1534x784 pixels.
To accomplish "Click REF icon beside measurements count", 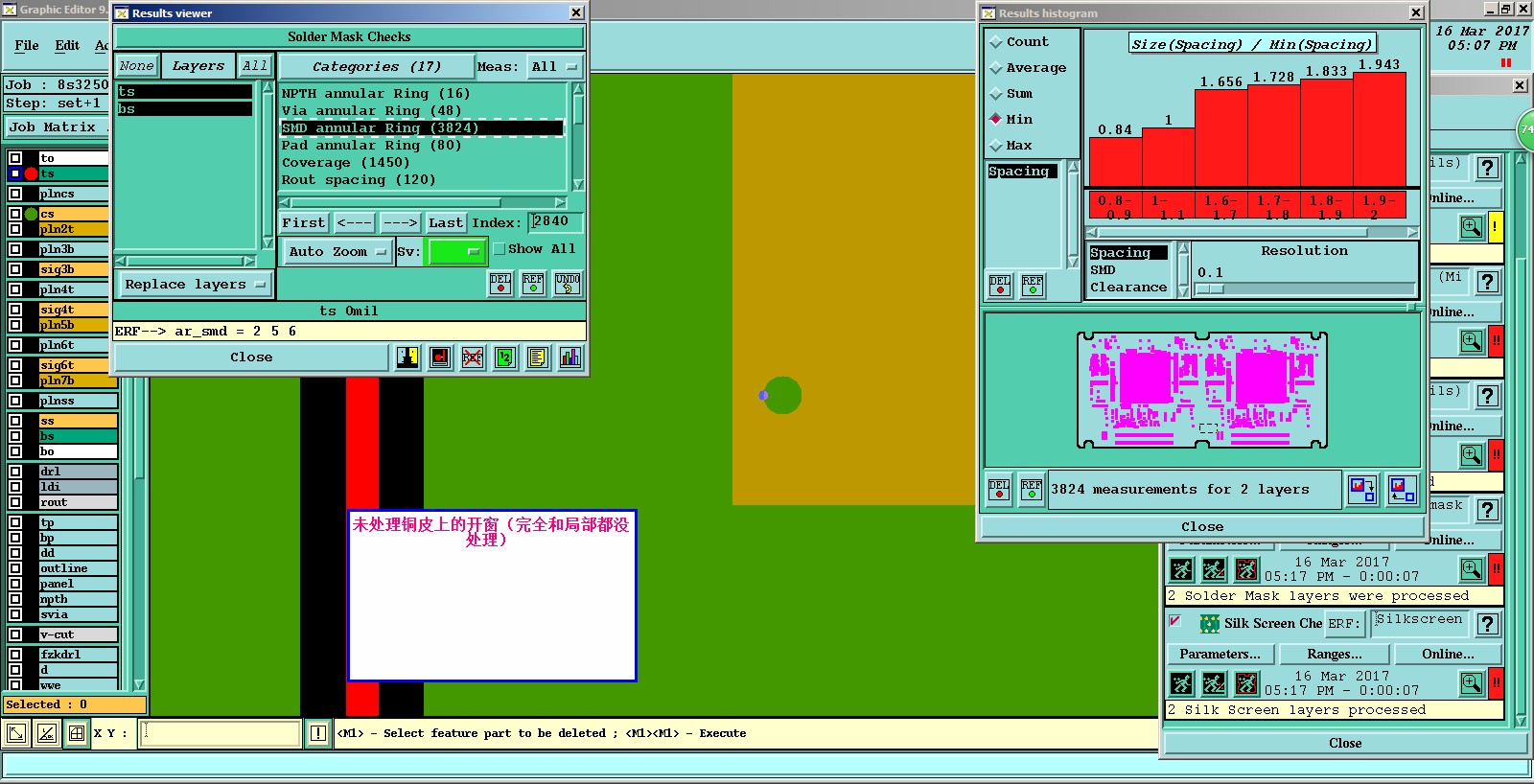I will pos(1032,490).
